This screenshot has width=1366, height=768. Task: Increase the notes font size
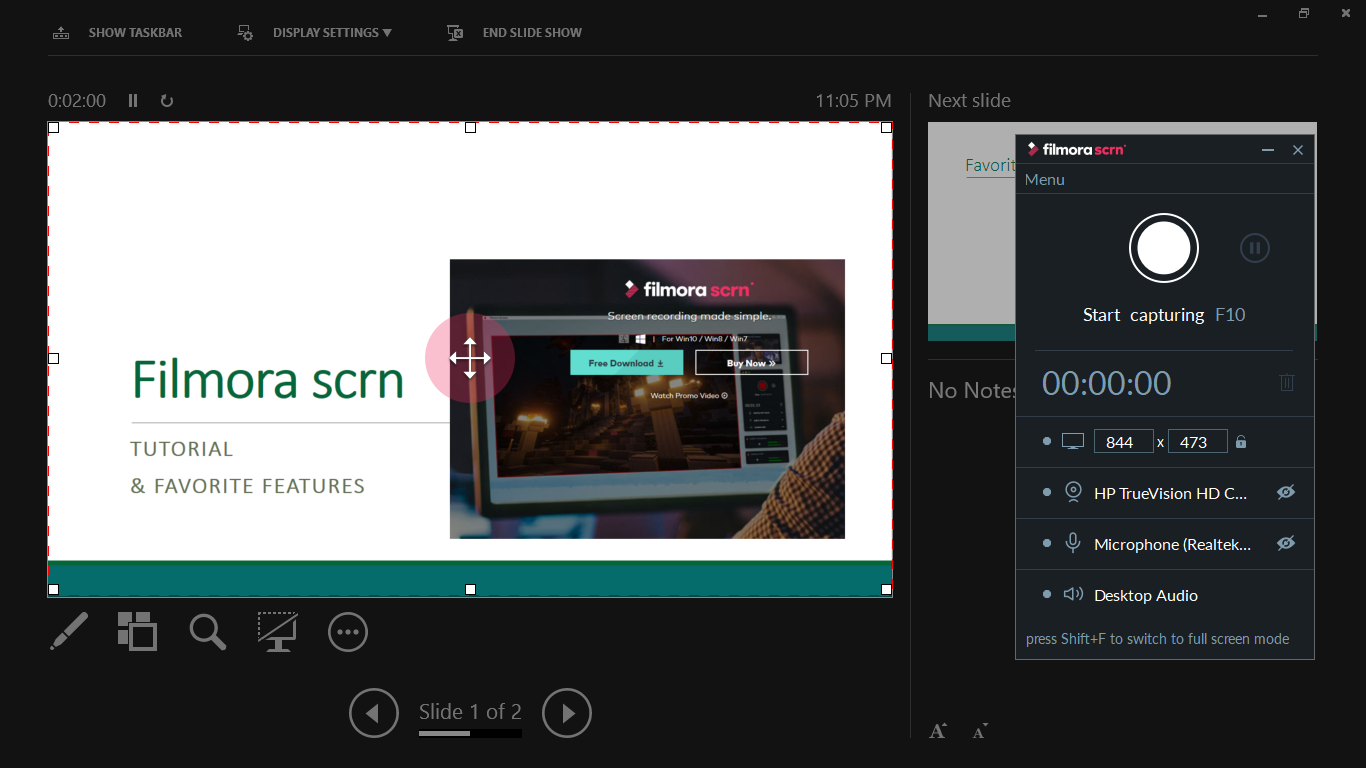[x=938, y=730]
